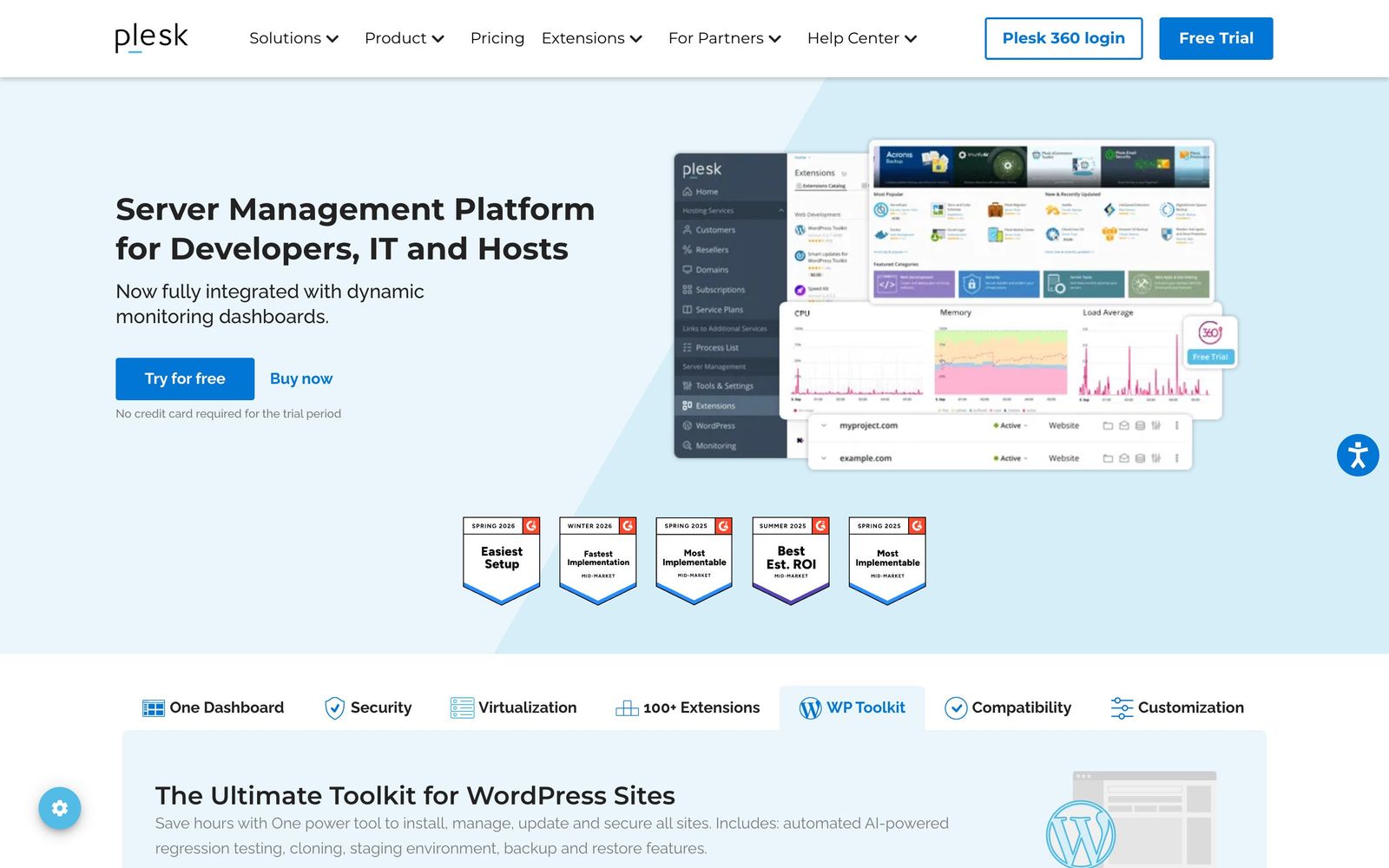1389x868 pixels.
Task: Switch to the Security tab
Action: coord(368,708)
